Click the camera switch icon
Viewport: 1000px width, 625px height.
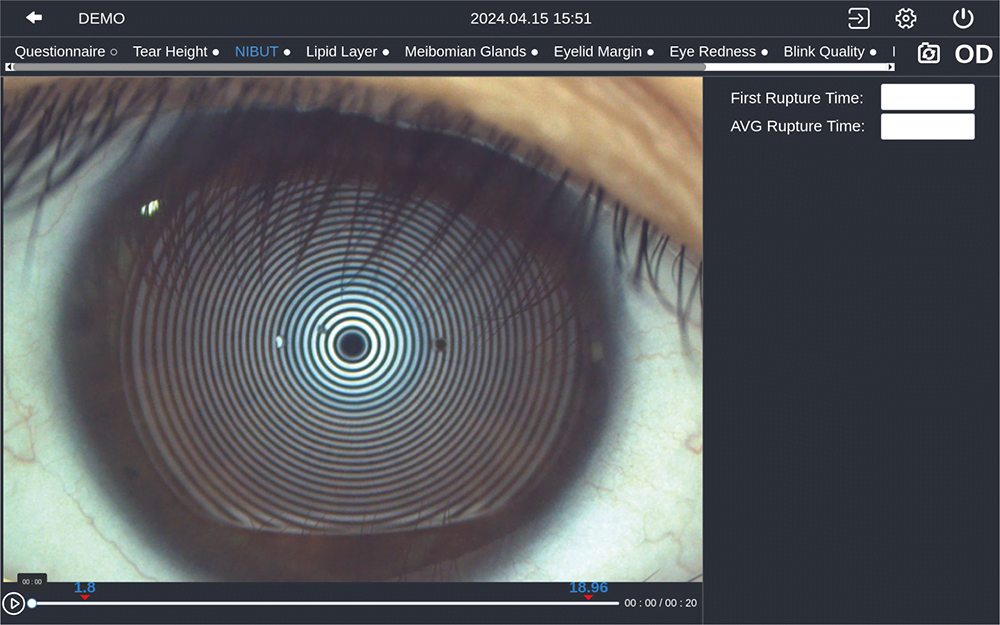coord(929,53)
